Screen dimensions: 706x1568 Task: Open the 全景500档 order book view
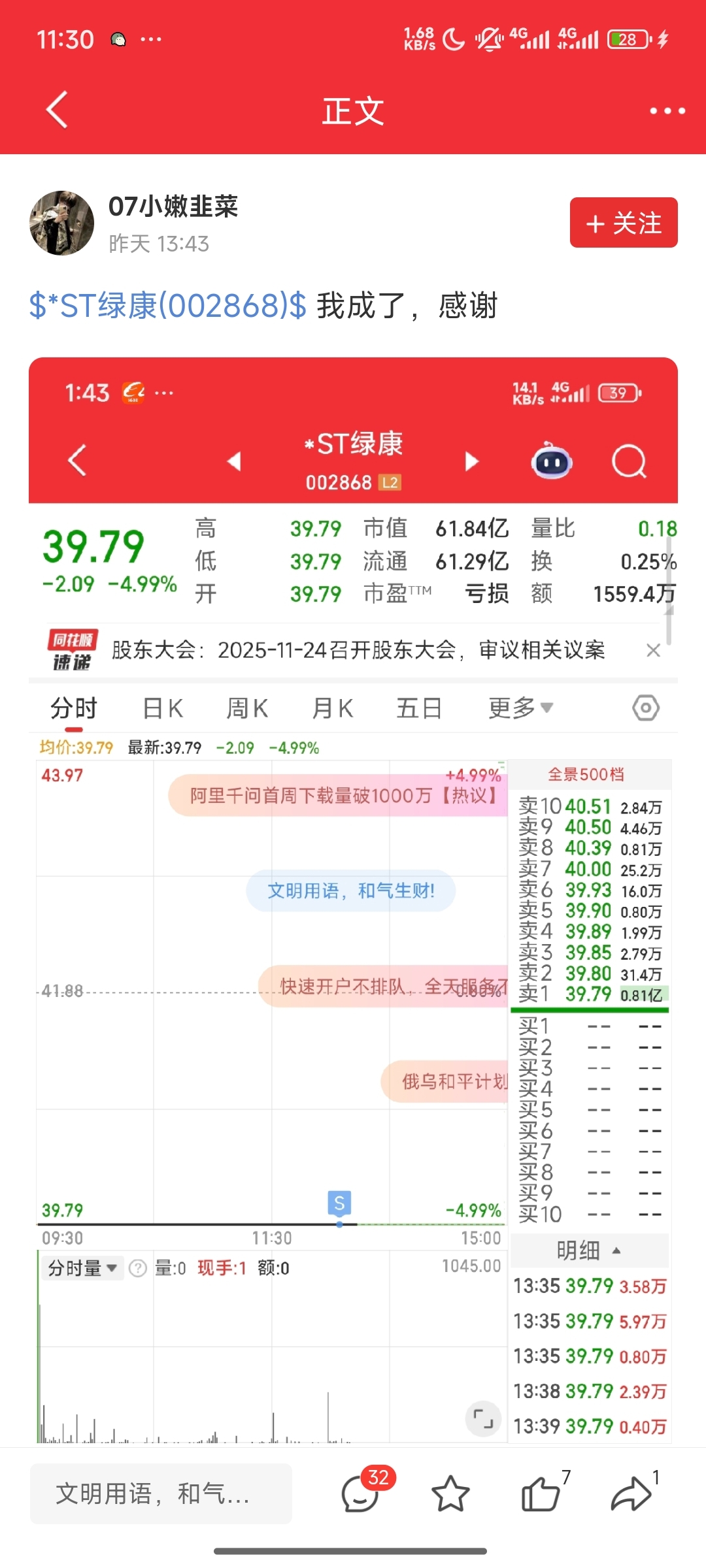(586, 775)
